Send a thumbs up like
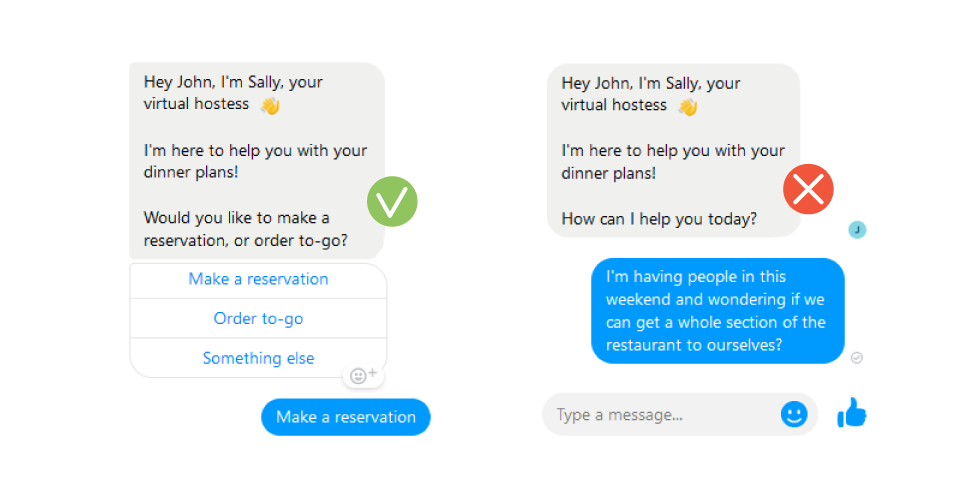 pos(851,413)
